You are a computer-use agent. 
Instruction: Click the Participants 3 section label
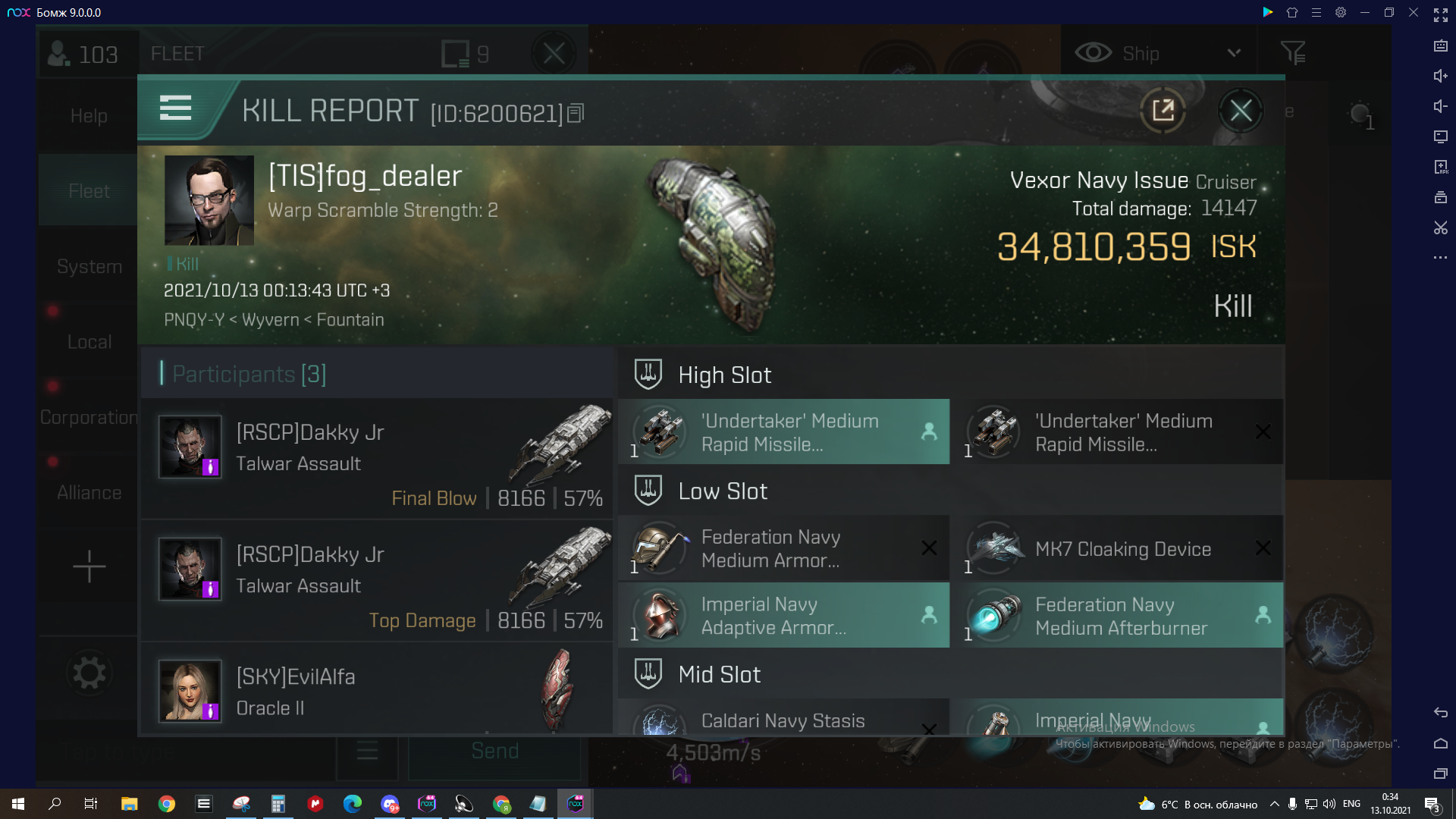coord(249,374)
